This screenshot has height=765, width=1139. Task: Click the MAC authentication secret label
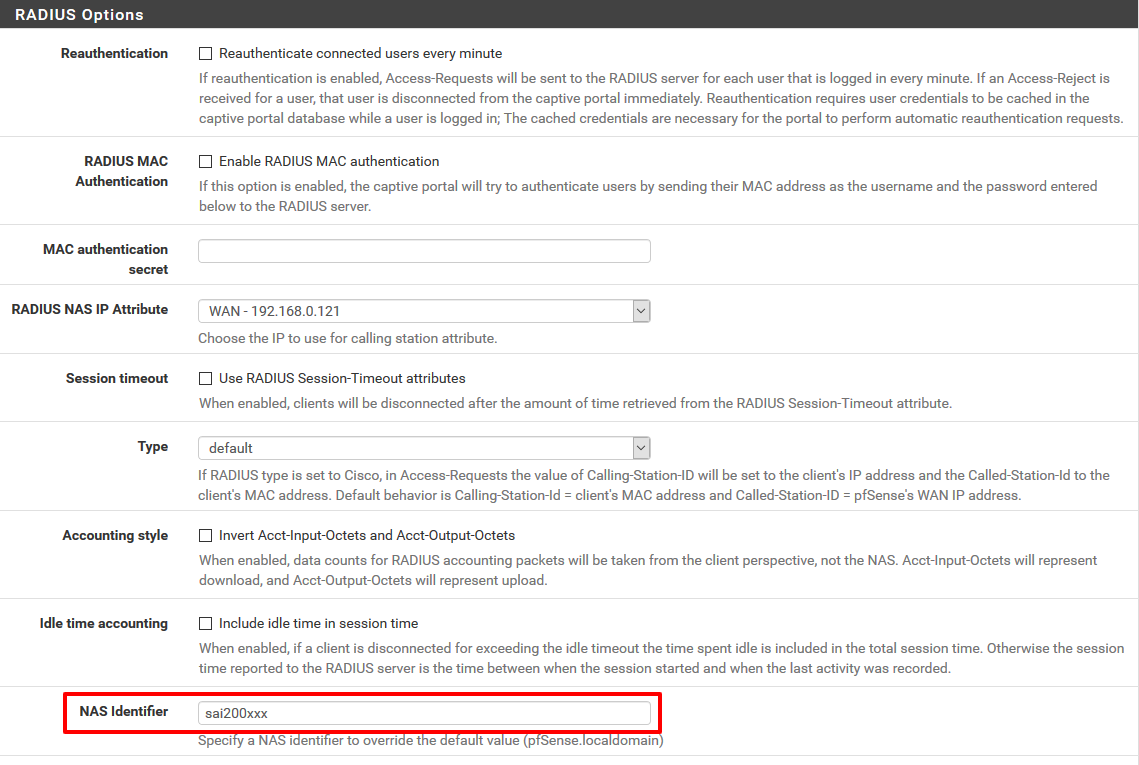[x=105, y=259]
